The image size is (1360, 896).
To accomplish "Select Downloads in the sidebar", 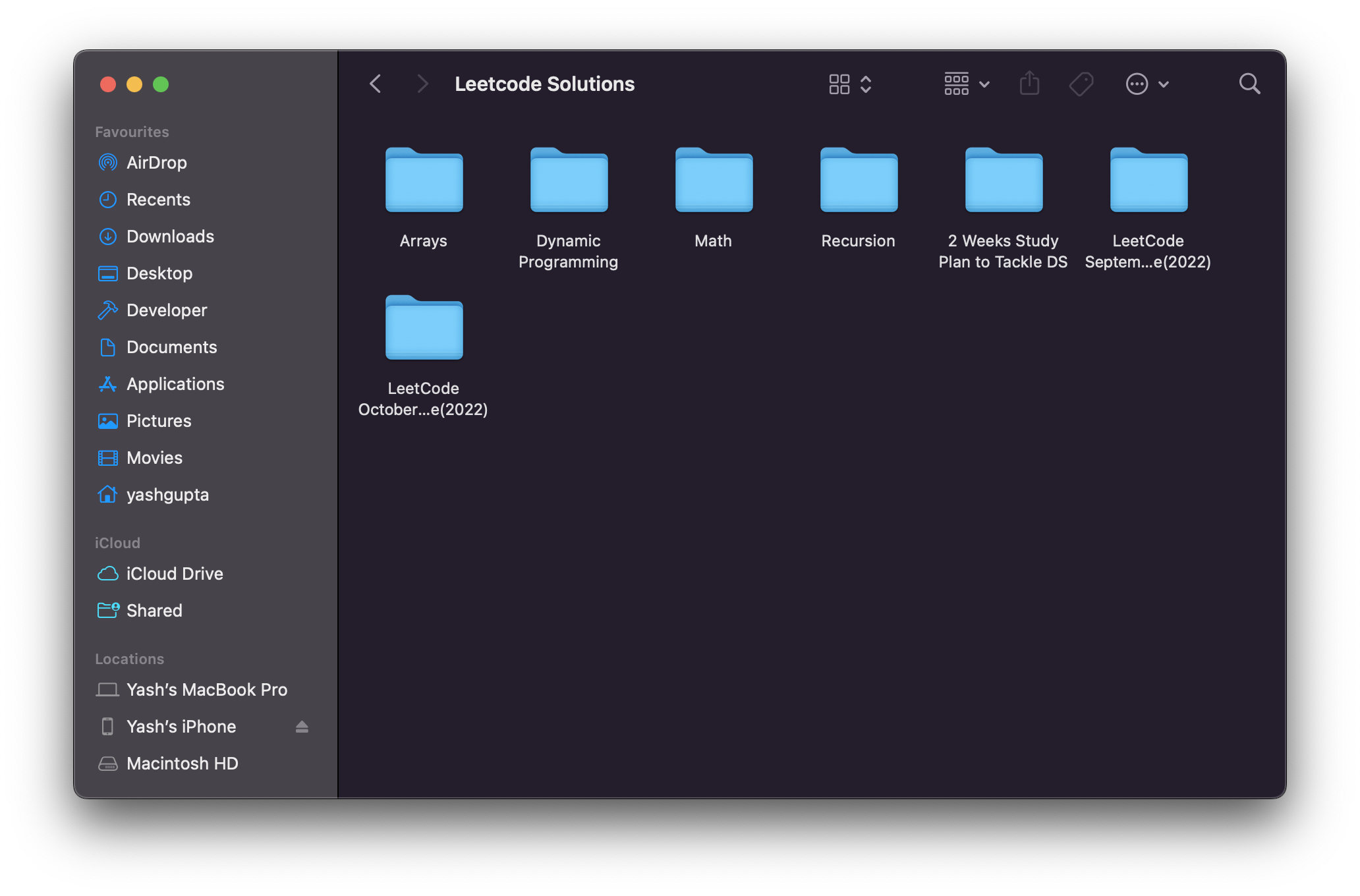I will [169, 237].
